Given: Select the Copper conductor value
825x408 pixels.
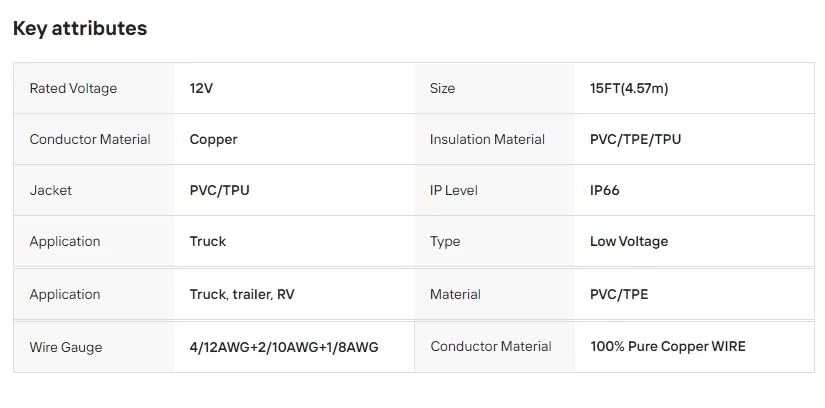Looking at the screenshot, I should pos(213,139).
